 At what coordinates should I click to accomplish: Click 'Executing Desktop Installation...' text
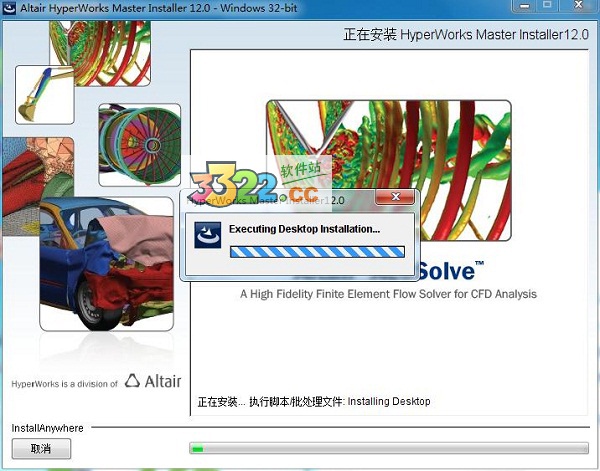[x=304, y=229]
